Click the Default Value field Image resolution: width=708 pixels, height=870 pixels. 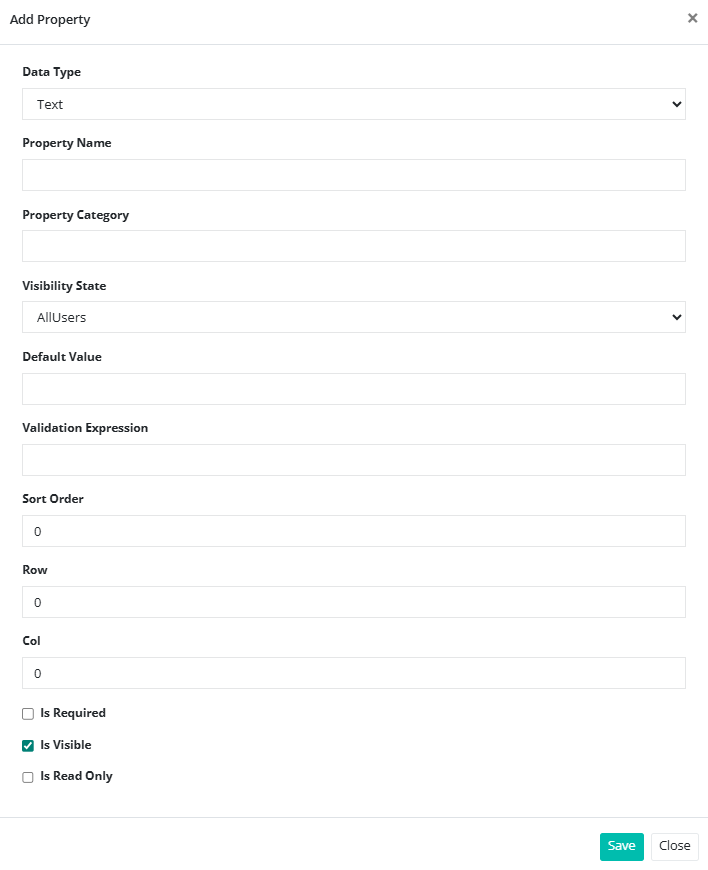tap(353, 389)
